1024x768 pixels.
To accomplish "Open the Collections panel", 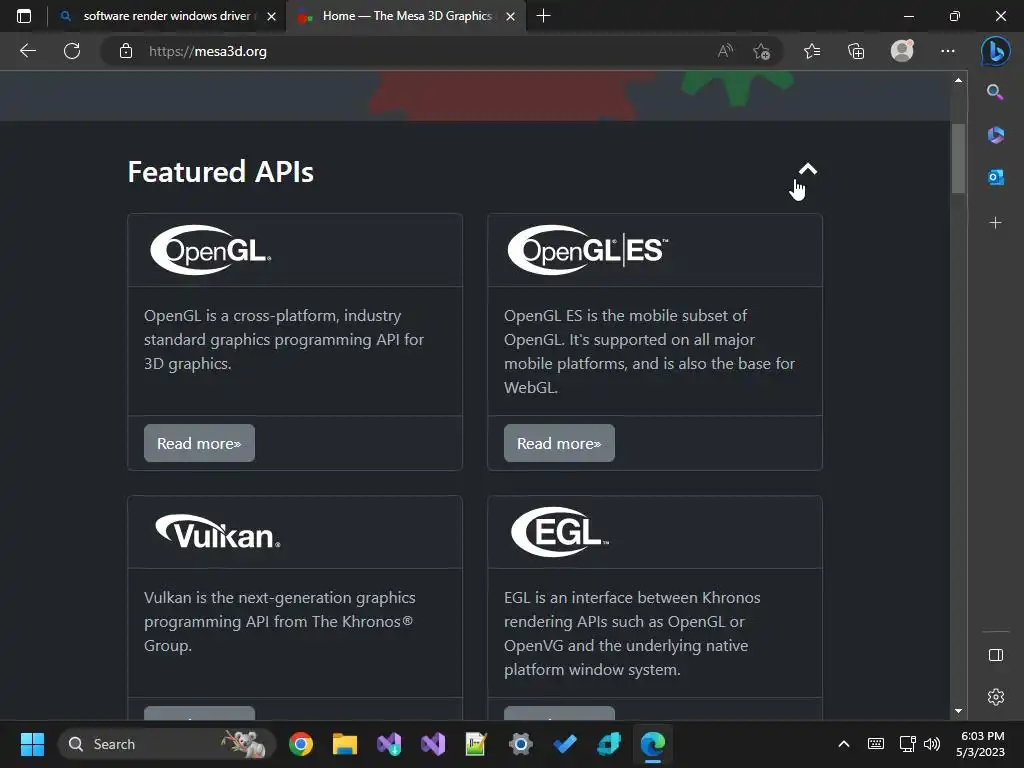I will click(x=856, y=51).
